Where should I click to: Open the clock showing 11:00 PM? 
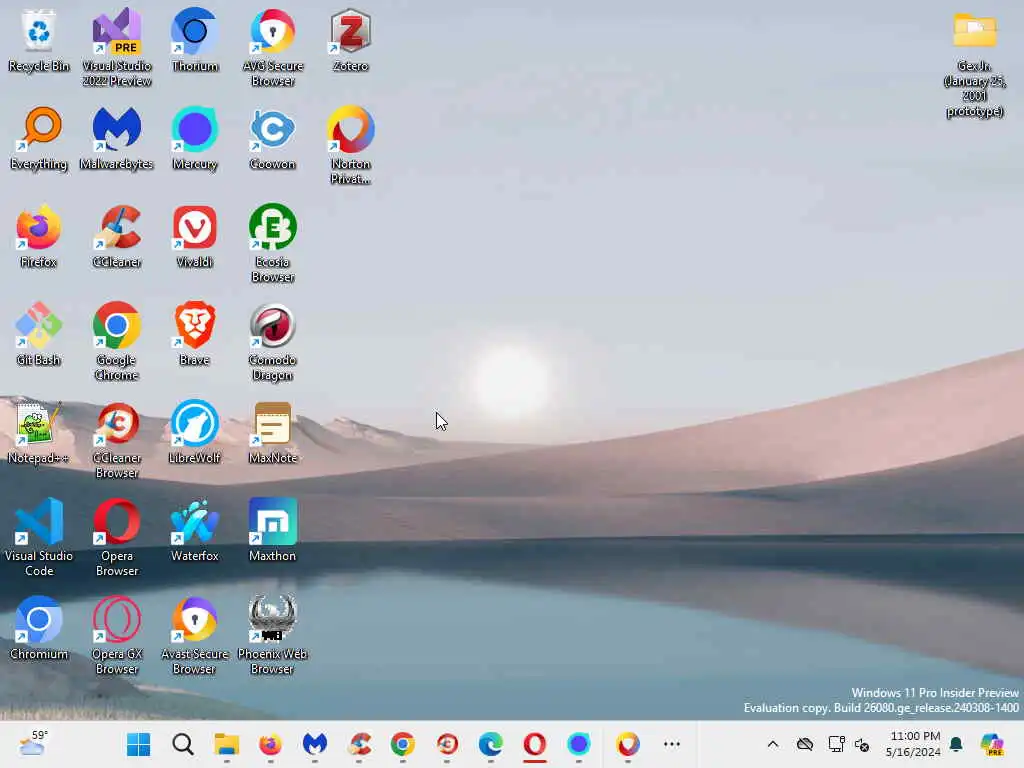913,744
